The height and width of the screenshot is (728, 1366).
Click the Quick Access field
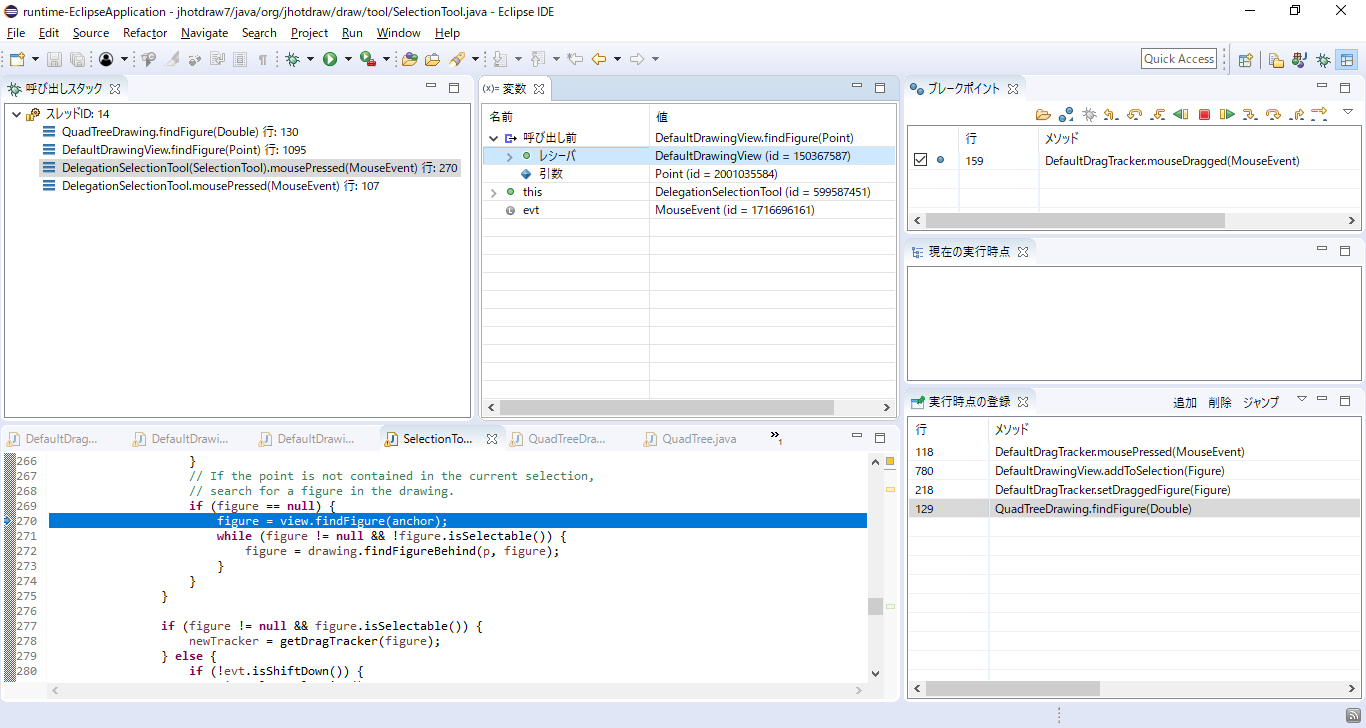coord(1179,59)
